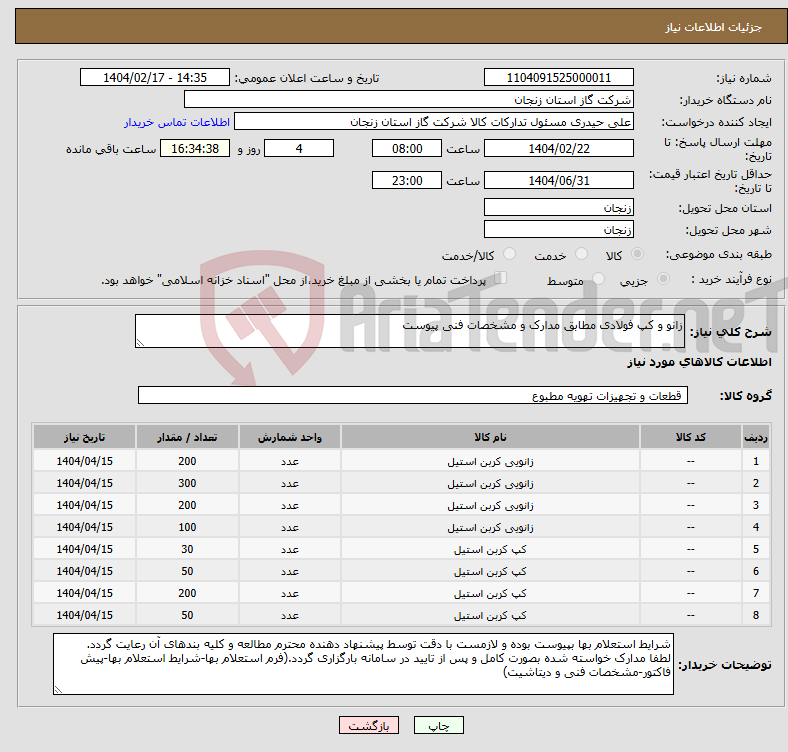Click زانویی کربن استیل in row 3

coord(490,505)
